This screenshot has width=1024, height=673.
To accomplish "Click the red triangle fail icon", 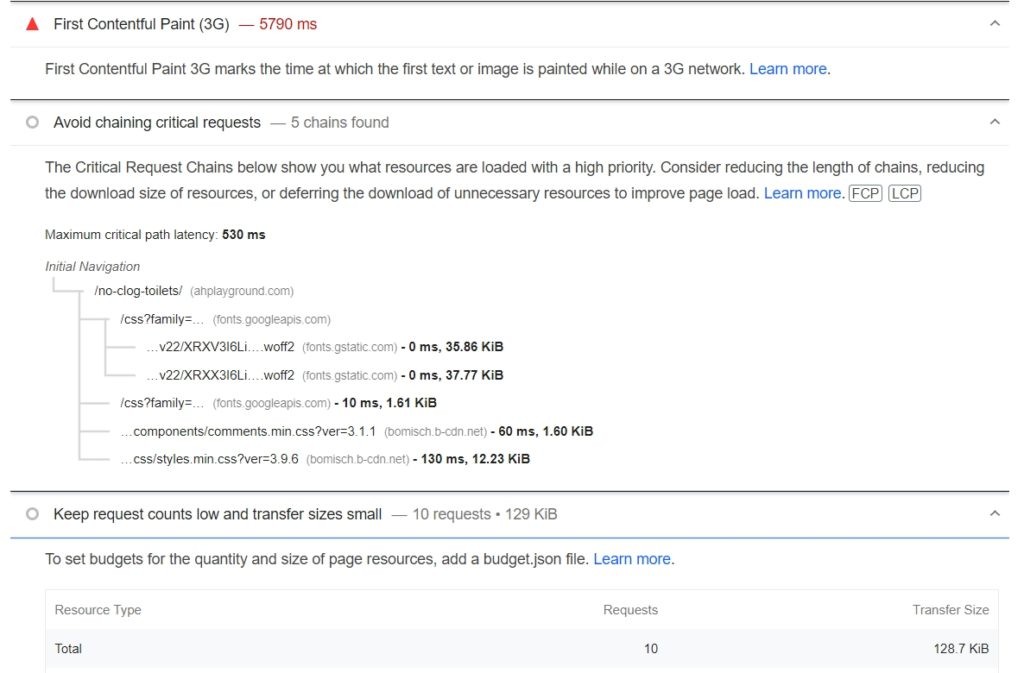I will pyautogui.click(x=33, y=24).
